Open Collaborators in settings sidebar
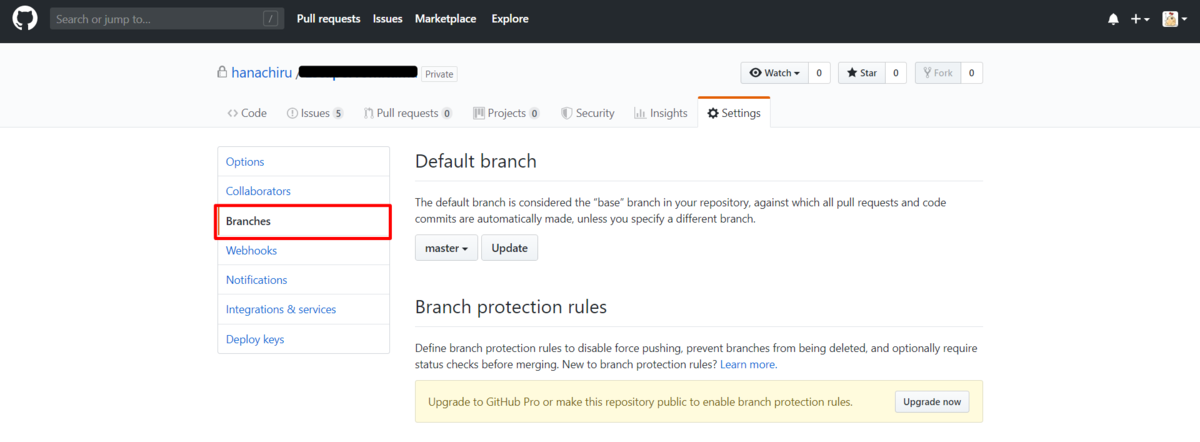This screenshot has height=442, width=1200. click(303, 191)
